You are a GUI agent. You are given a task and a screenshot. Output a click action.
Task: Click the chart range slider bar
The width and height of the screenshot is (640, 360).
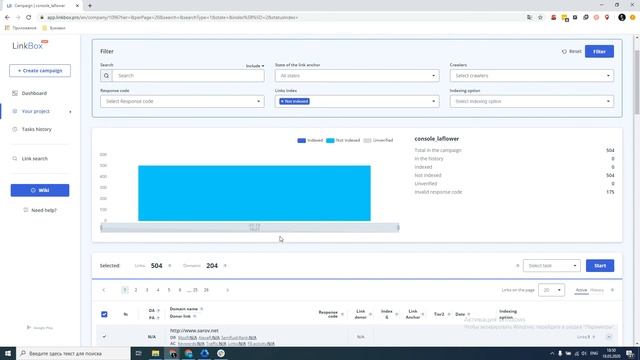coord(250,227)
